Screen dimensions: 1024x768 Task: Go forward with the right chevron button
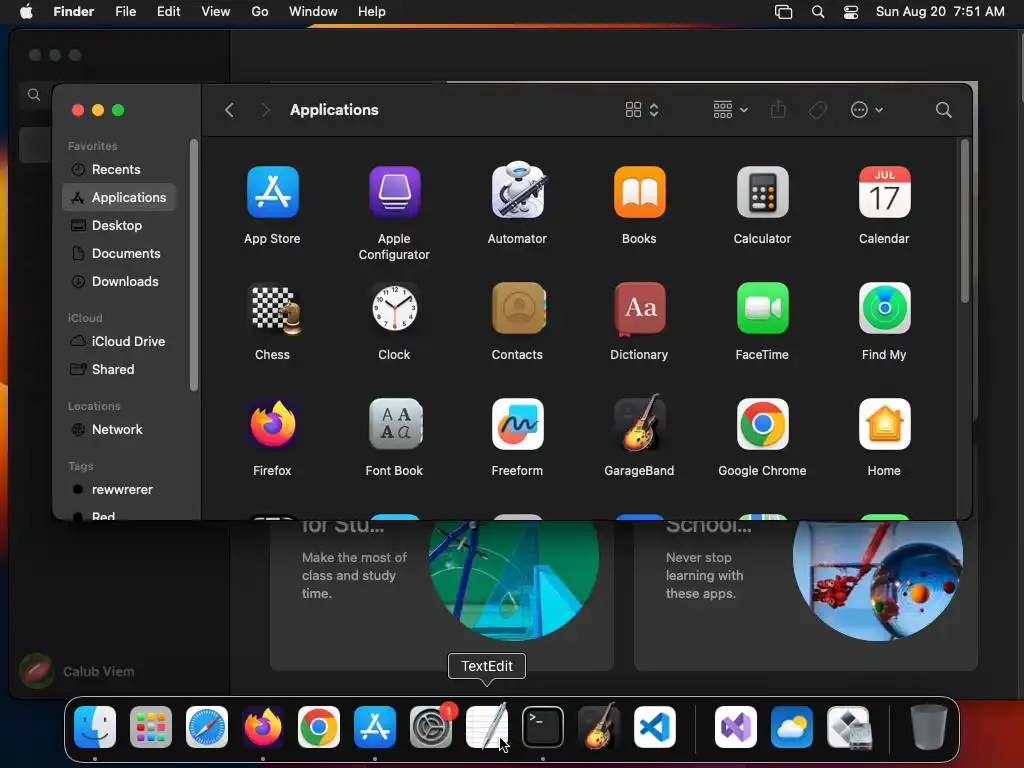coord(264,110)
